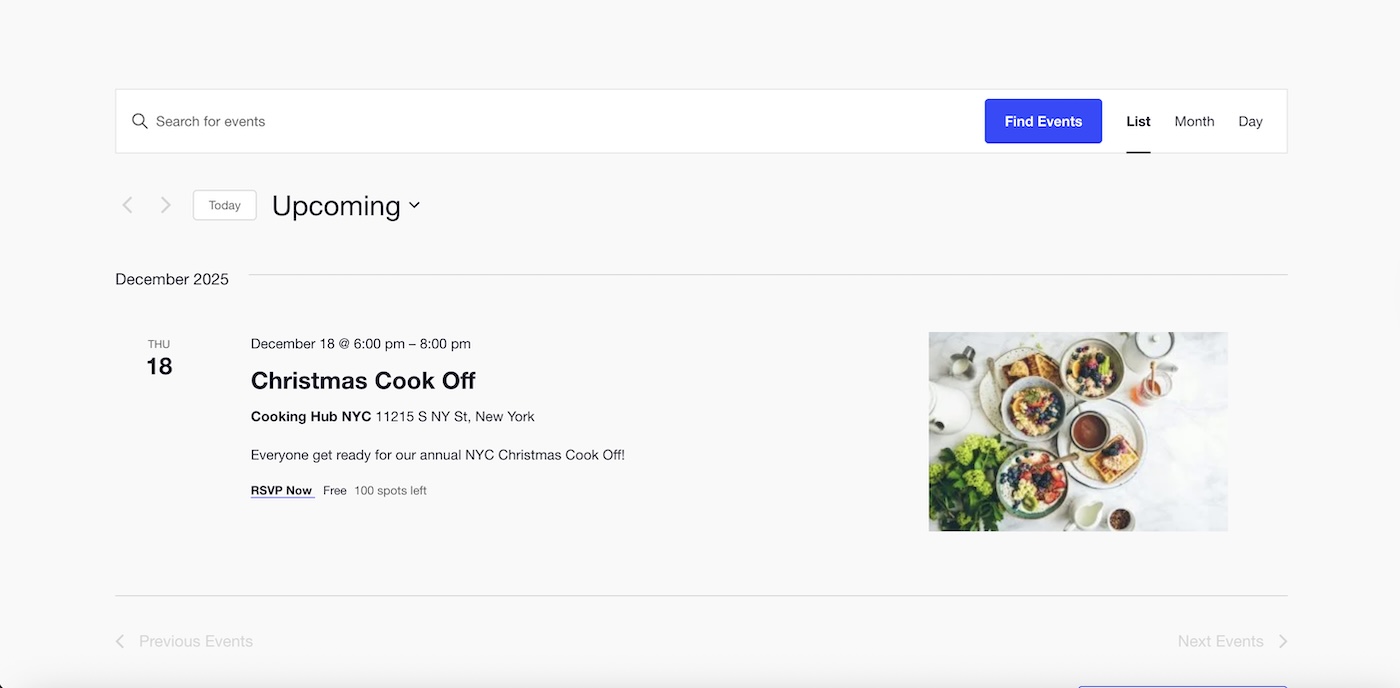Click the chevron icon beside Previous Events
This screenshot has height=688, width=1400.
[x=119, y=641]
